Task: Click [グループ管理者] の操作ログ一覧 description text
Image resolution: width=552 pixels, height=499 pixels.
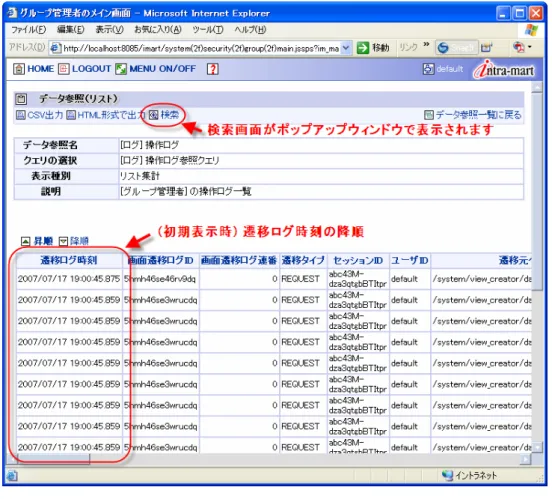Action: pos(186,192)
